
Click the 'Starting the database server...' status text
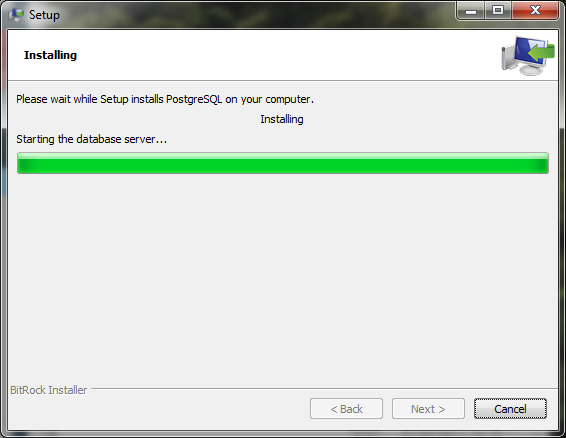pos(91,139)
